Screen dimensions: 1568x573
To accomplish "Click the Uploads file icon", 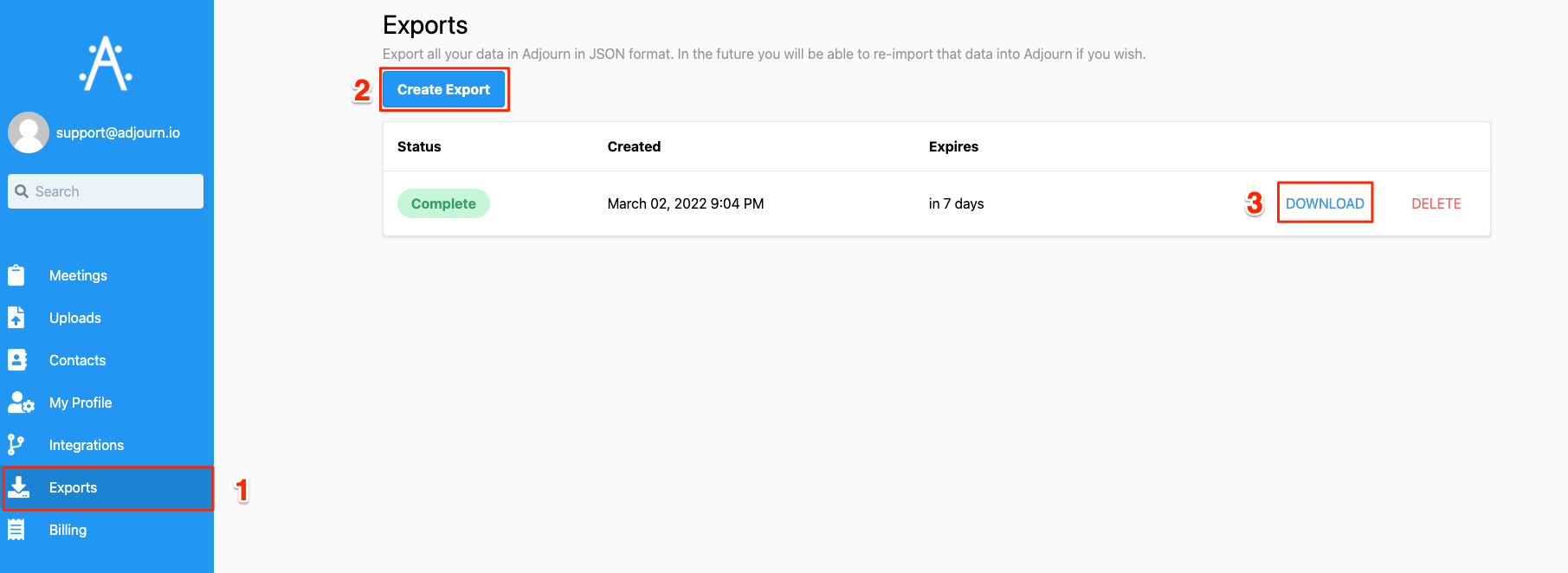I will click(x=16, y=318).
